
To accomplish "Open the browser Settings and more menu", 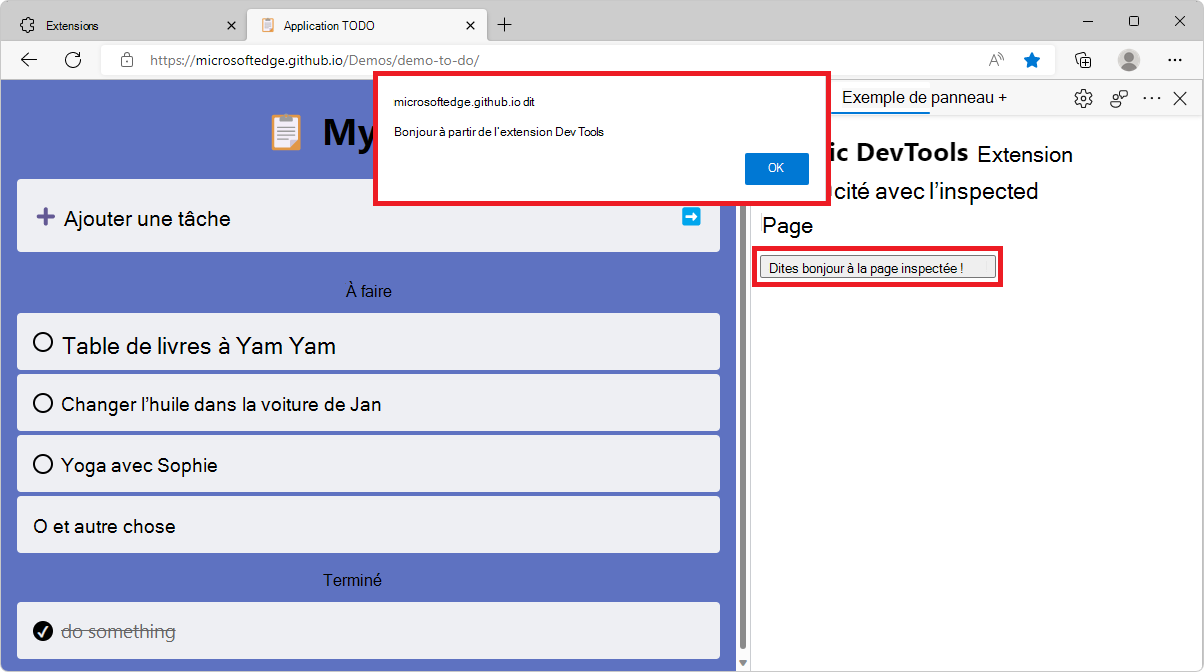I will tap(1175, 60).
